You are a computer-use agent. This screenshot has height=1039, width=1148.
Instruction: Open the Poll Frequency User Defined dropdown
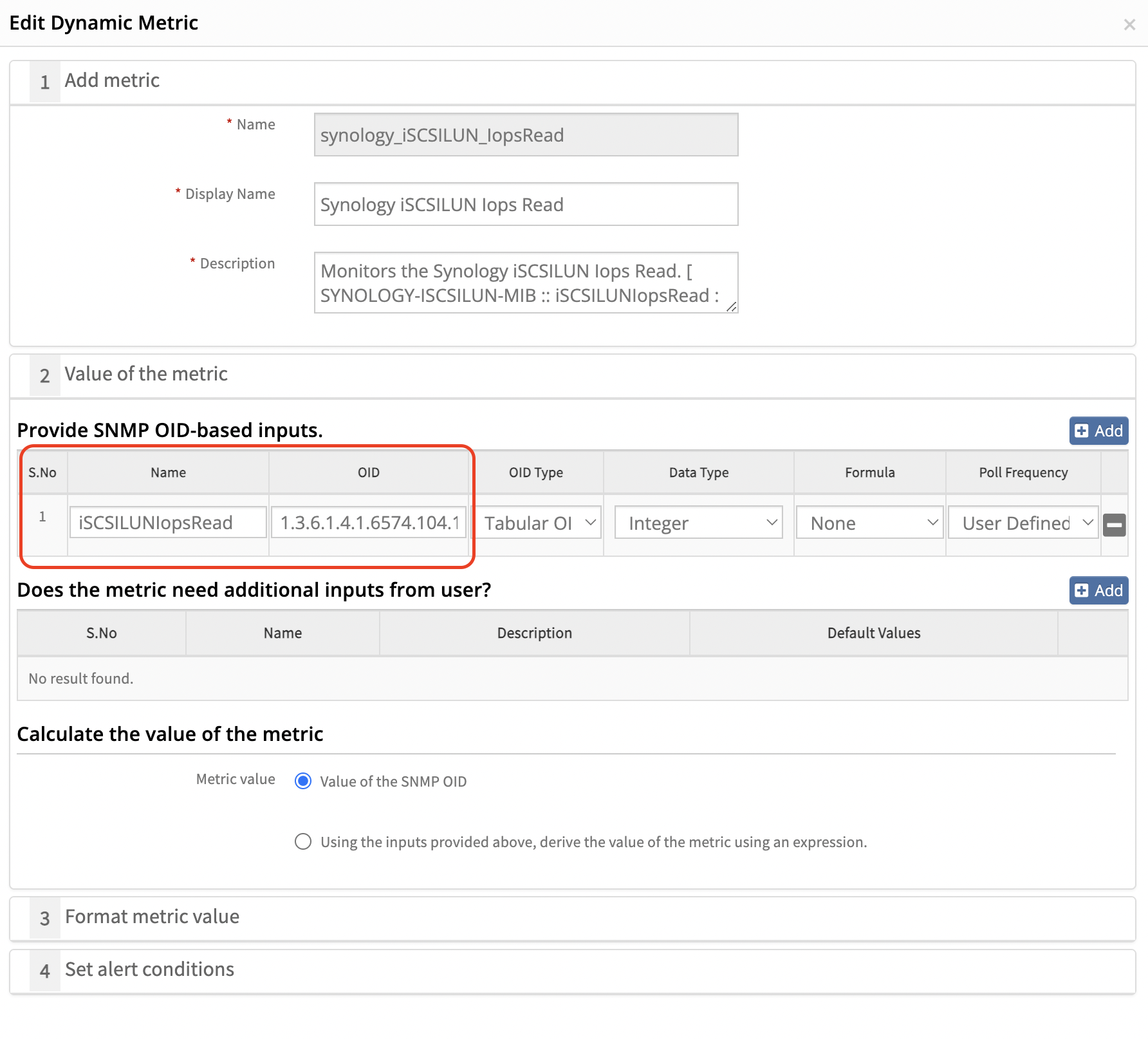pyautogui.click(x=1023, y=523)
